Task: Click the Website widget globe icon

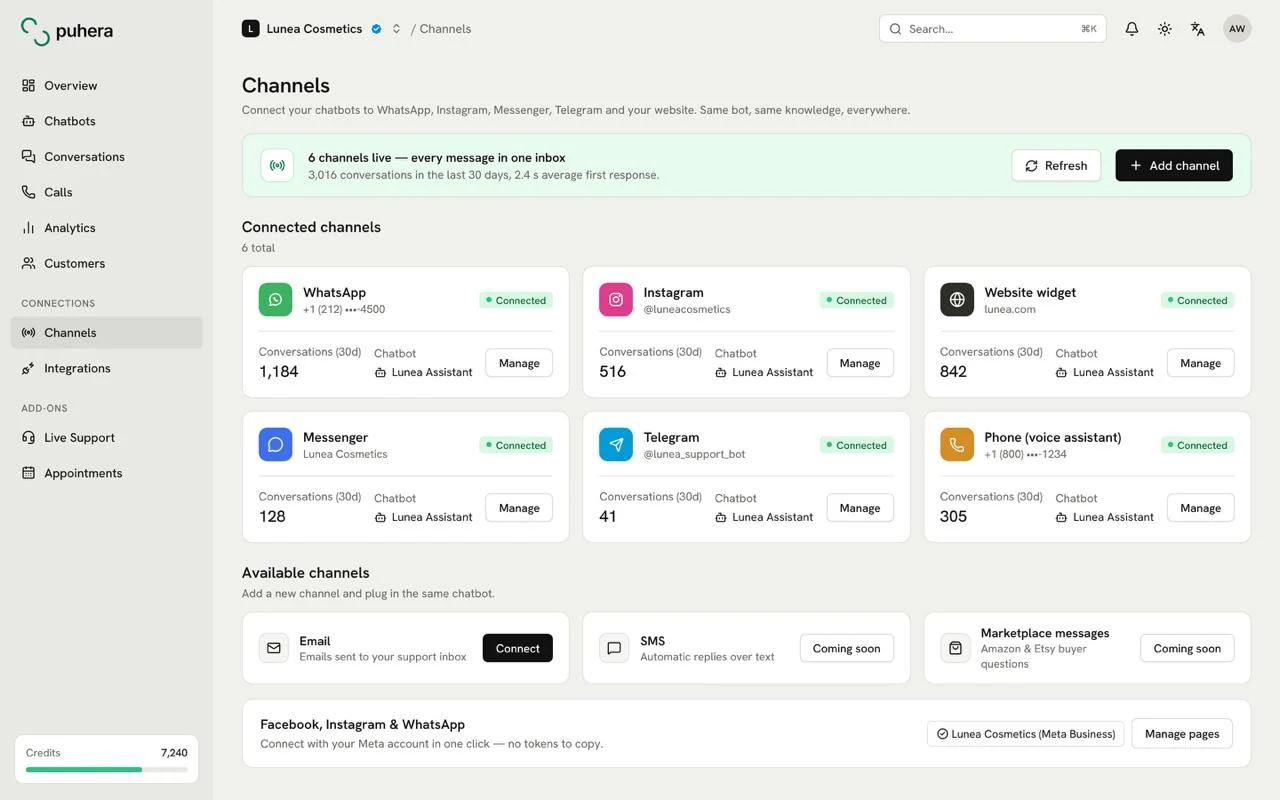Action: pos(957,300)
